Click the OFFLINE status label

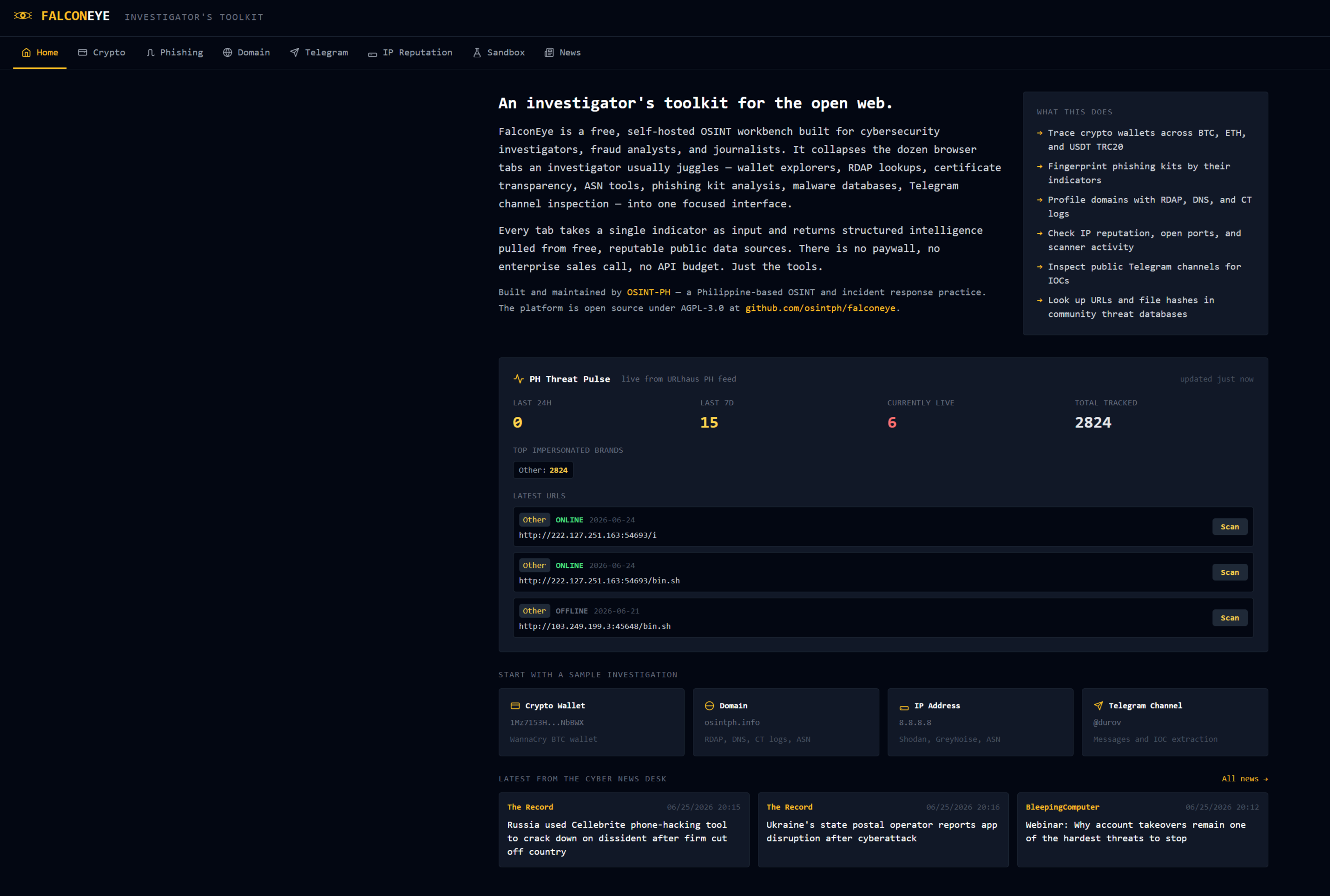[571, 611]
